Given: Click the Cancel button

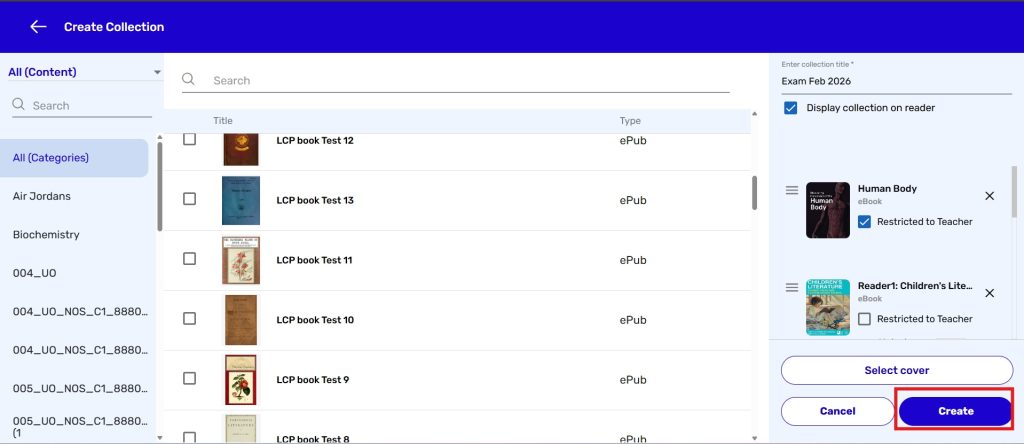Looking at the screenshot, I should (x=837, y=411).
